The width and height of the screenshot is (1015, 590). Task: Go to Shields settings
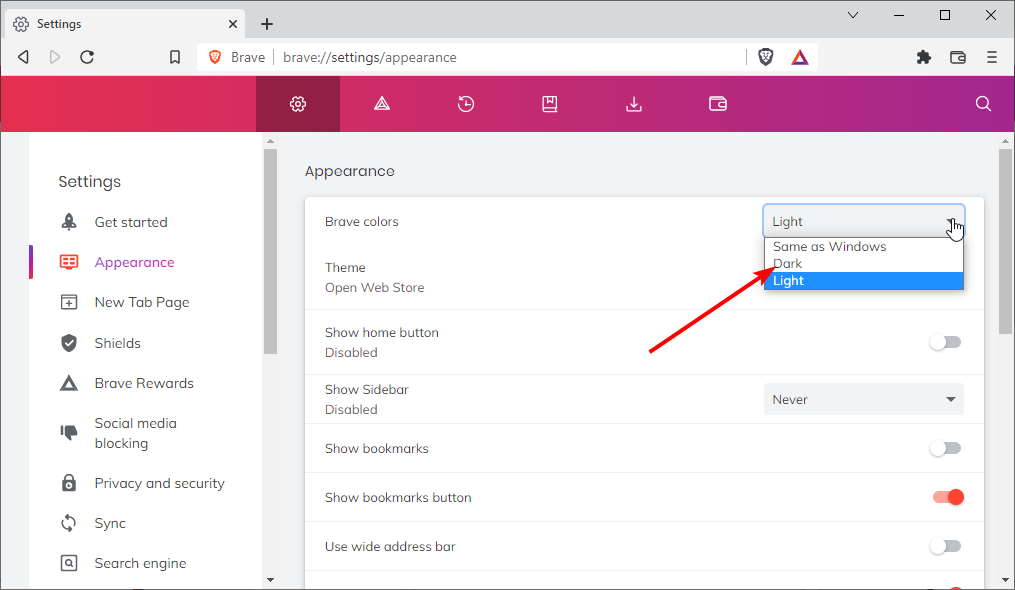(117, 343)
